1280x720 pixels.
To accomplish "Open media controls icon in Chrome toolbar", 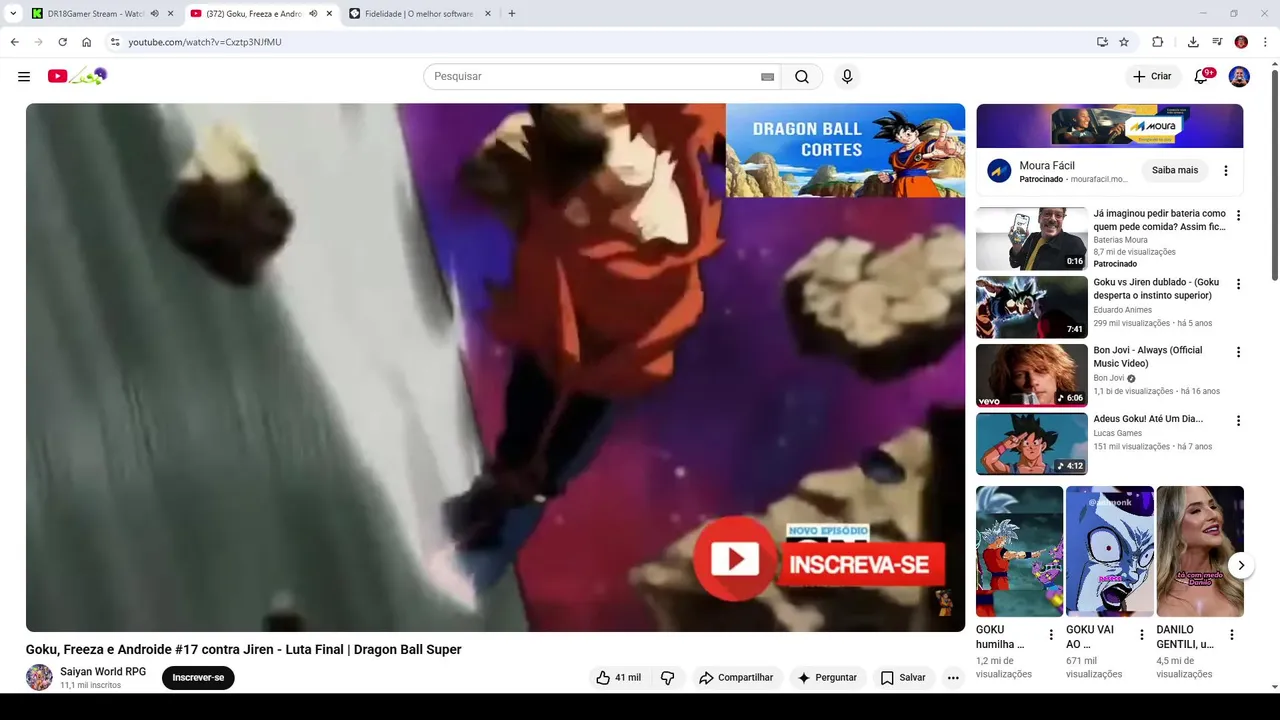I will tap(1217, 42).
